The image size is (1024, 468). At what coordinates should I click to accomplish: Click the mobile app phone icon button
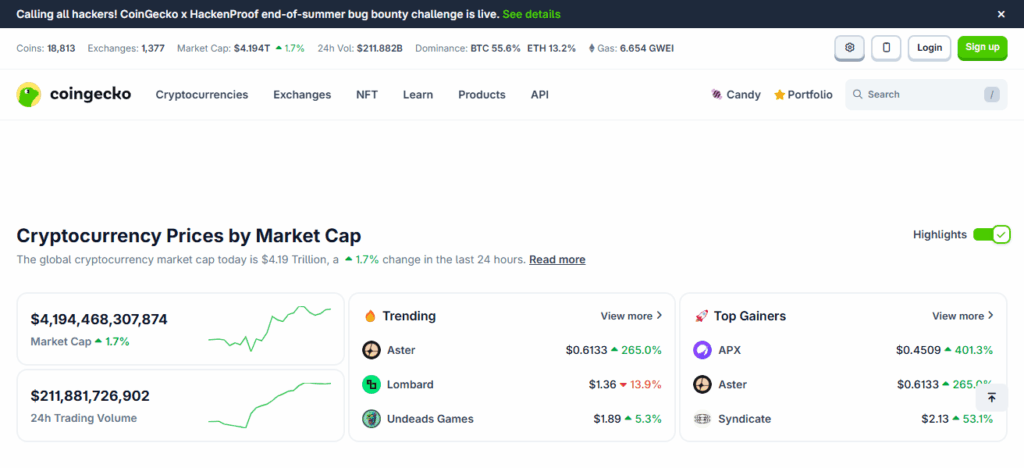tap(886, 48)
